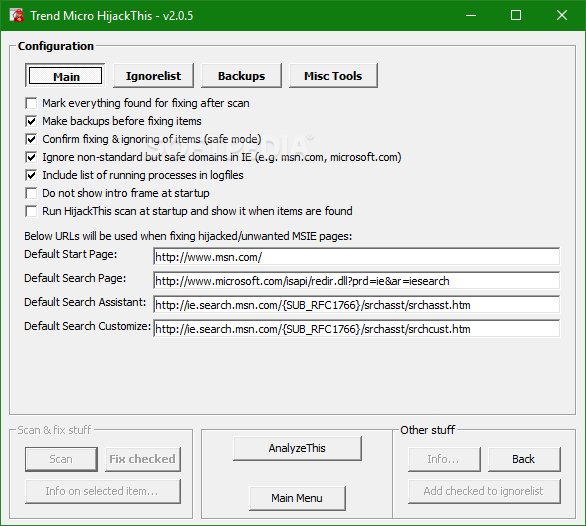Click the Info... button in Other stuff
The width and height of the screenshot is (586, 526).
tap(444, 459)
